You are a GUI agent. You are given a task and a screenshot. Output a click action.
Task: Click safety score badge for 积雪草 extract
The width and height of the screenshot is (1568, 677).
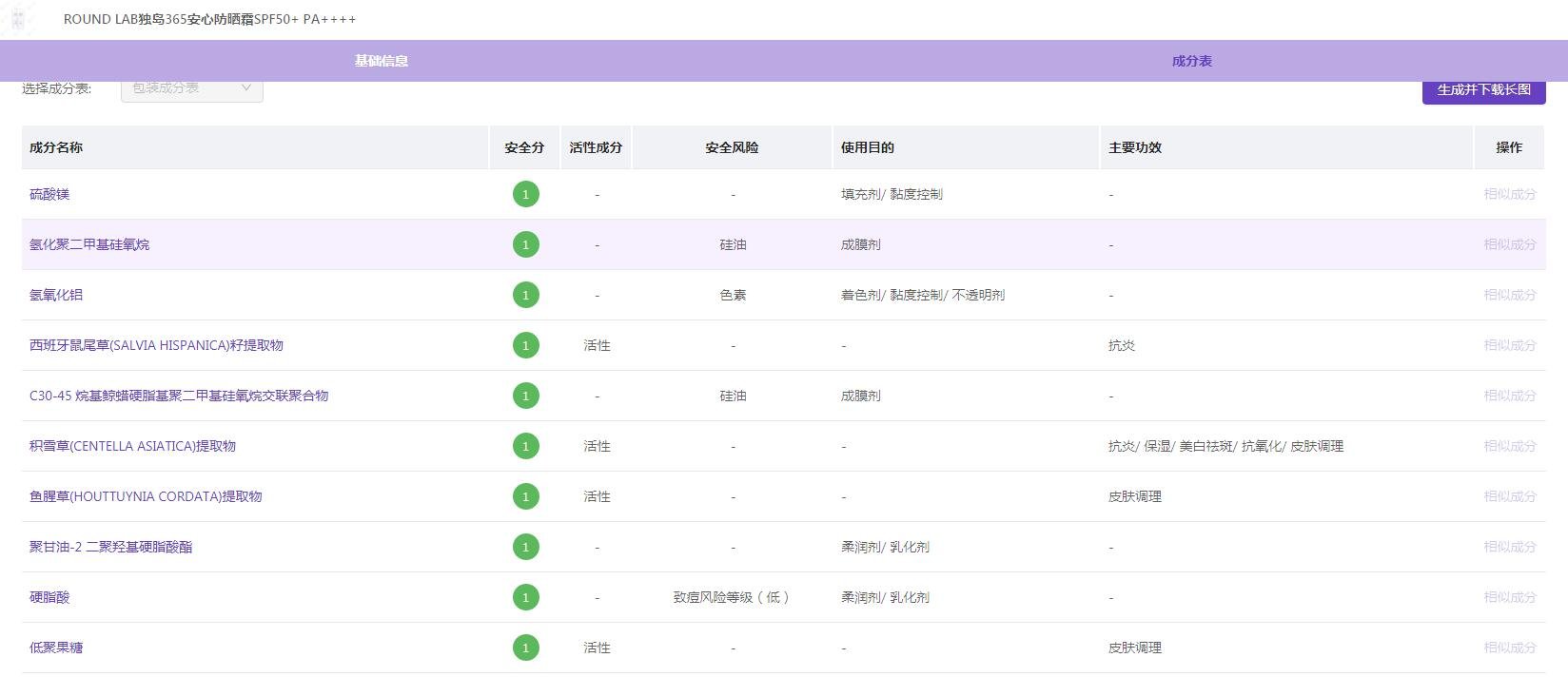[525, 446]
